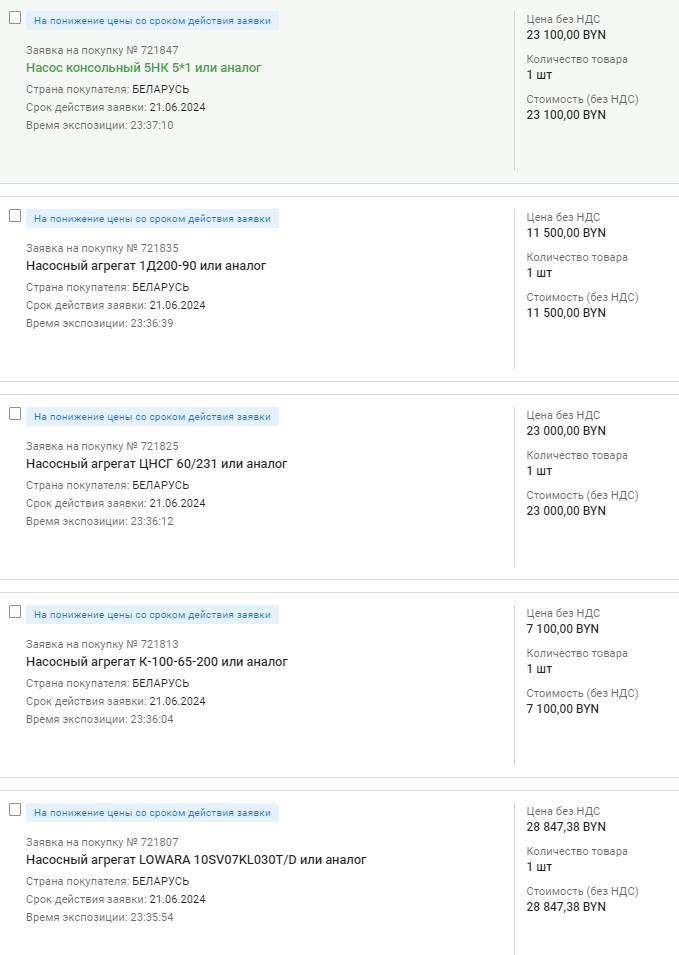The width and height of the screenshot is (679, 955).
Task: Select the 'На понижение цены' tag above request 721825
Action: click(x=152, y=416)
